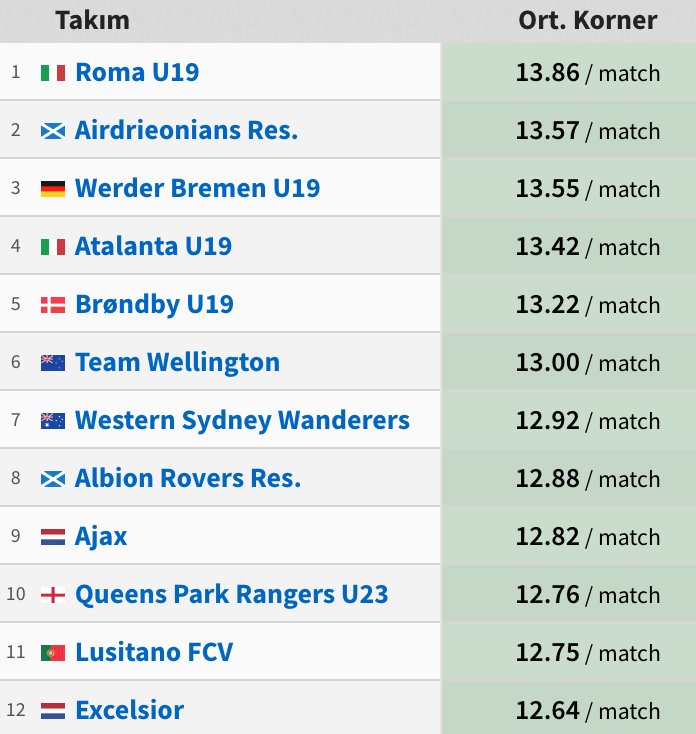Click the Dutch flag beside Ajax
Screen dimensions: 696x734
coord(53,537)
